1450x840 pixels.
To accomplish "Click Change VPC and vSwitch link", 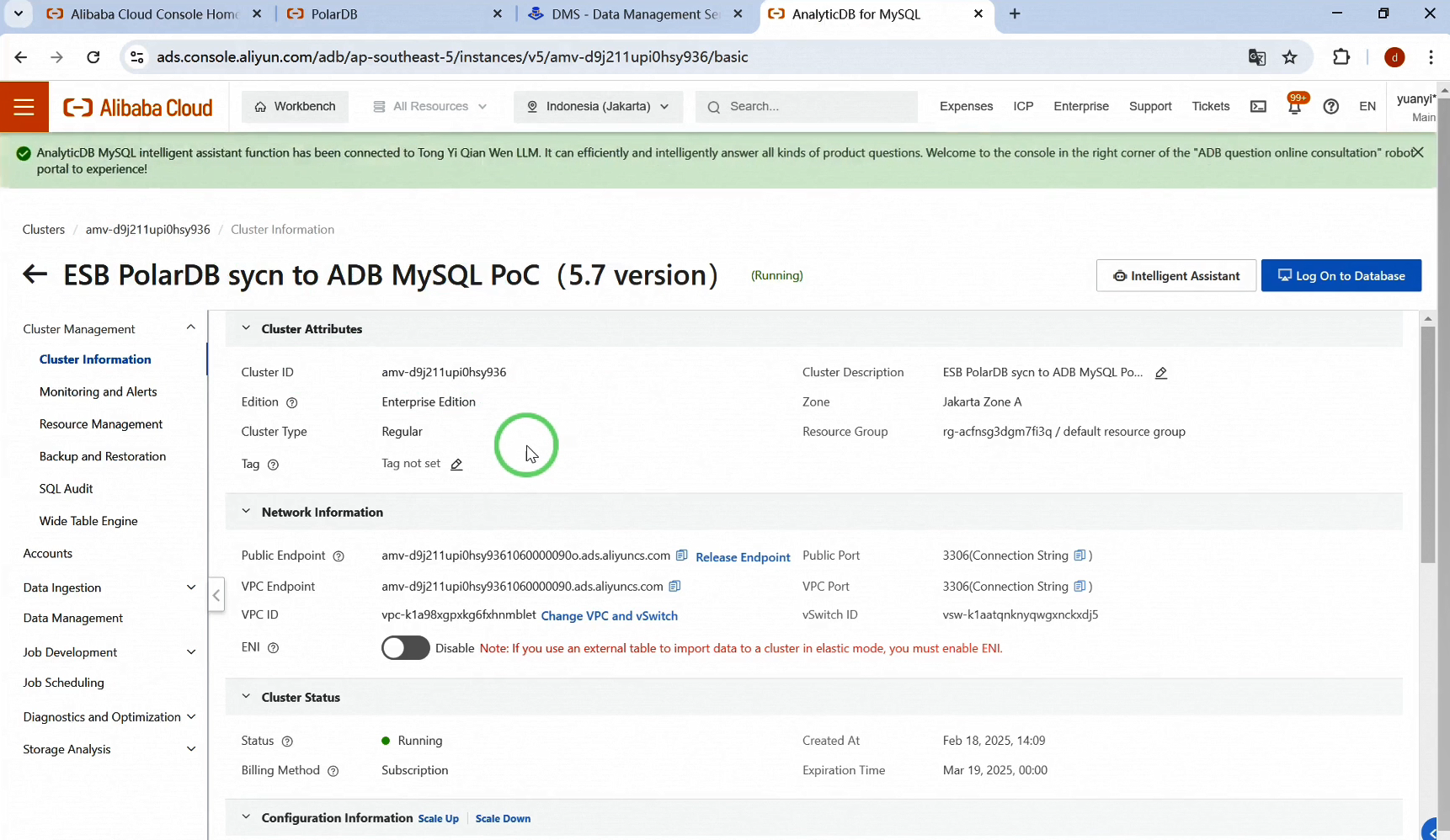I will pyautogui.click(x=610, y=616).
